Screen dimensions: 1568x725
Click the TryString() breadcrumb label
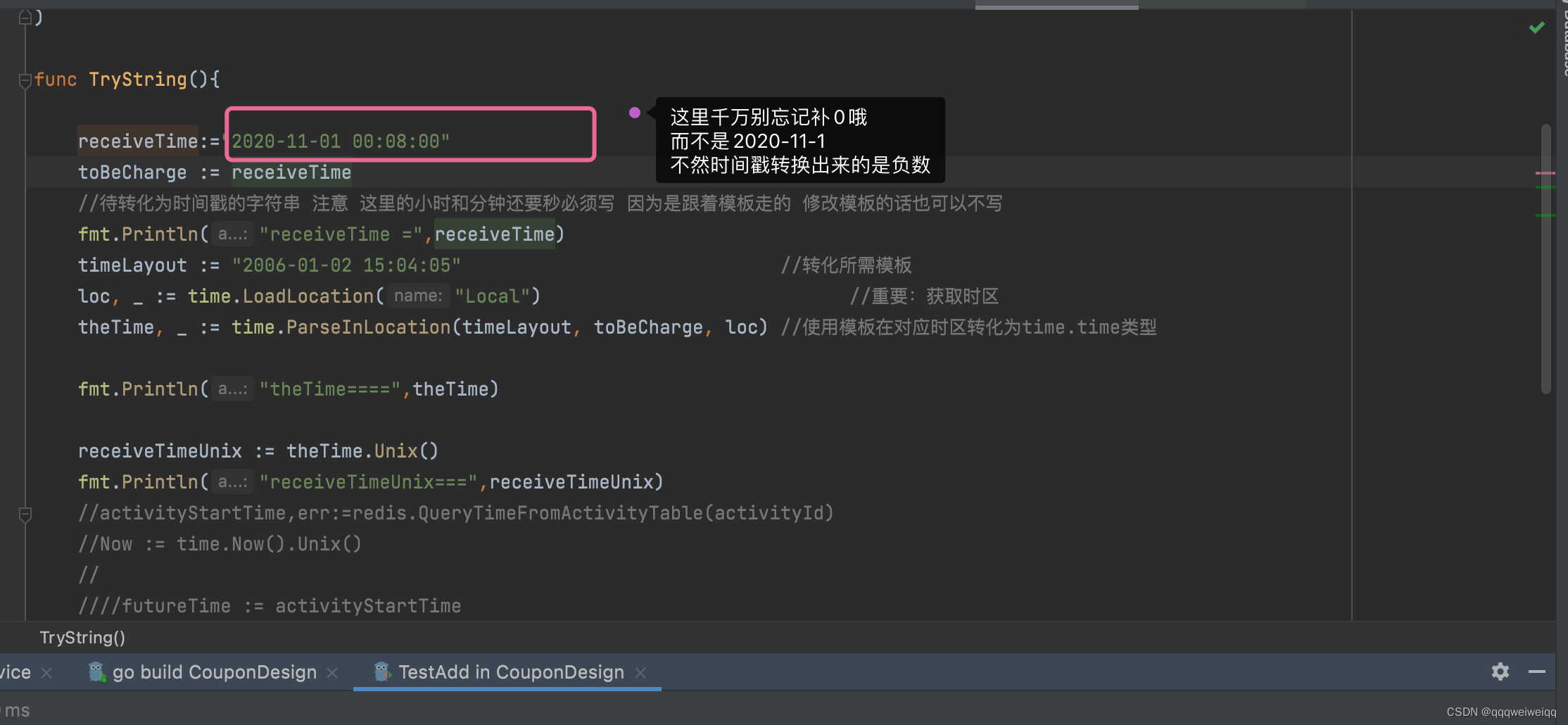[82, 638]
